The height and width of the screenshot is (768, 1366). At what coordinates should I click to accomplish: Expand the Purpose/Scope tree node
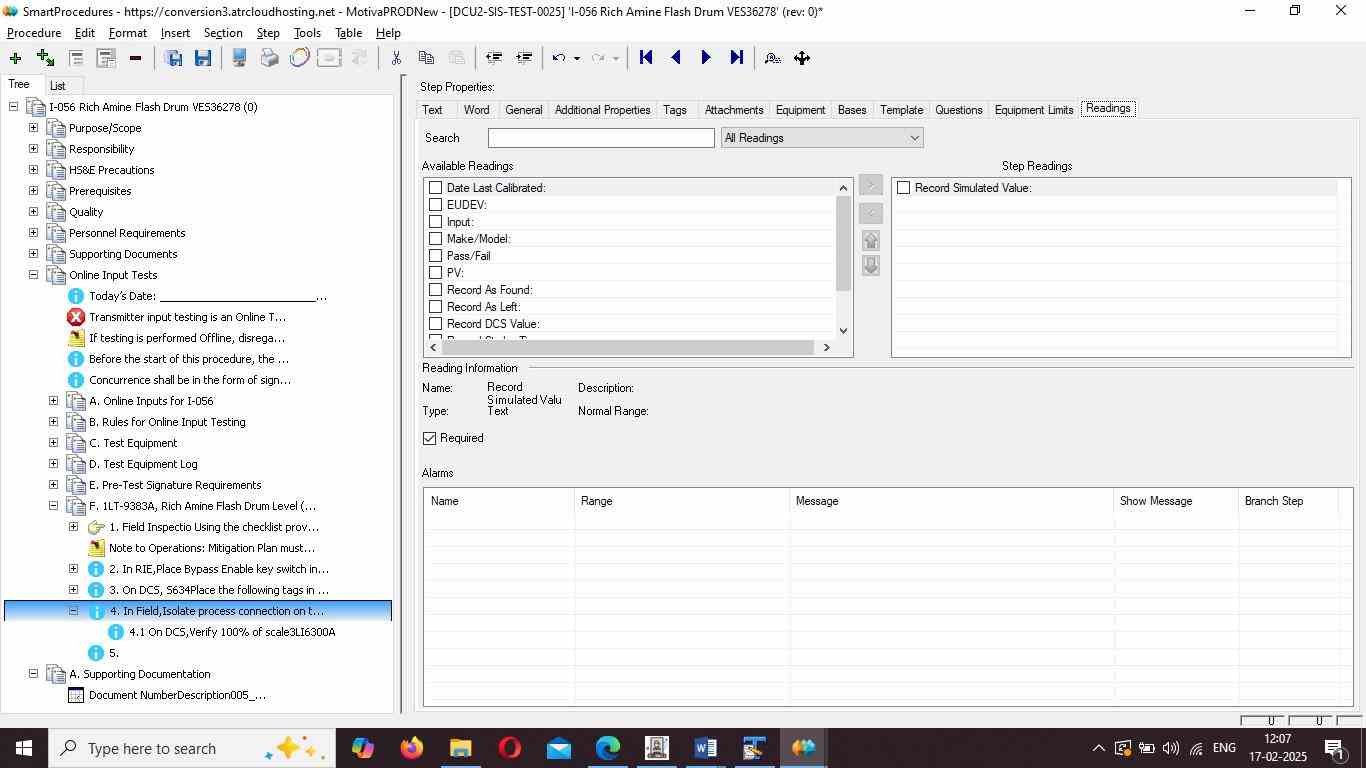tap(33, 128)
